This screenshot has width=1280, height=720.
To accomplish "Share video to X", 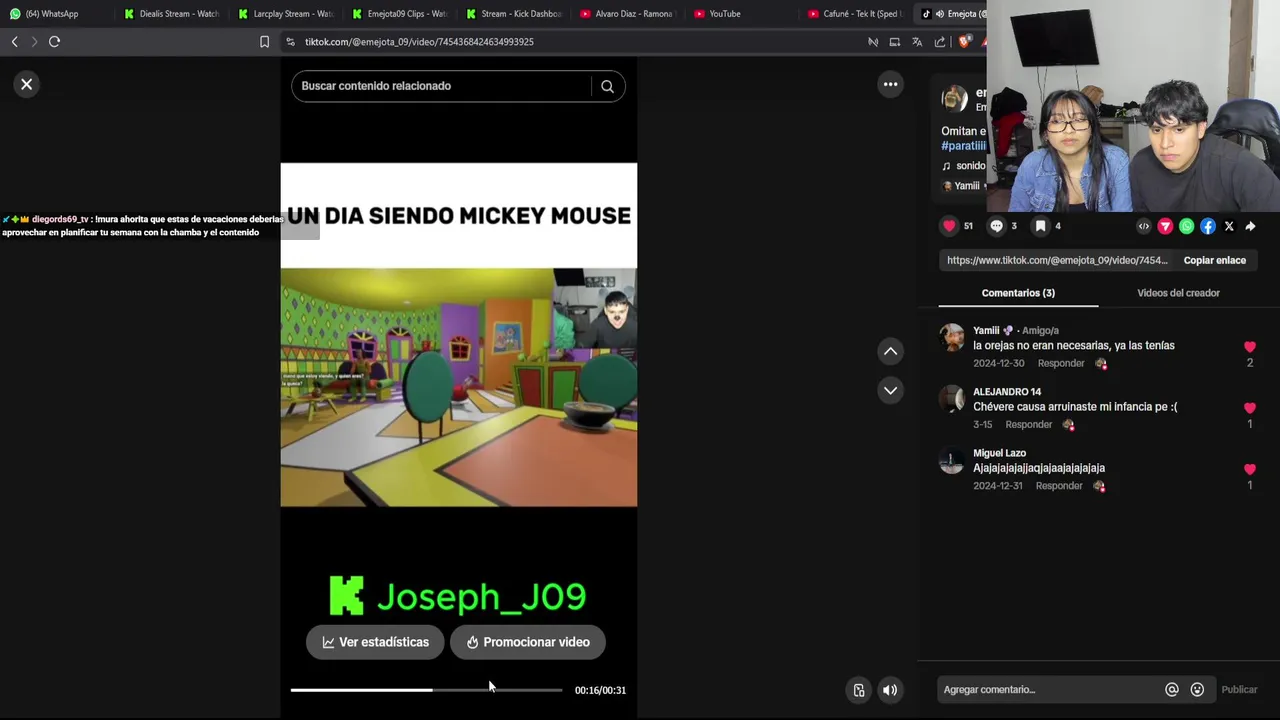I will click(x=1229, y=226).
